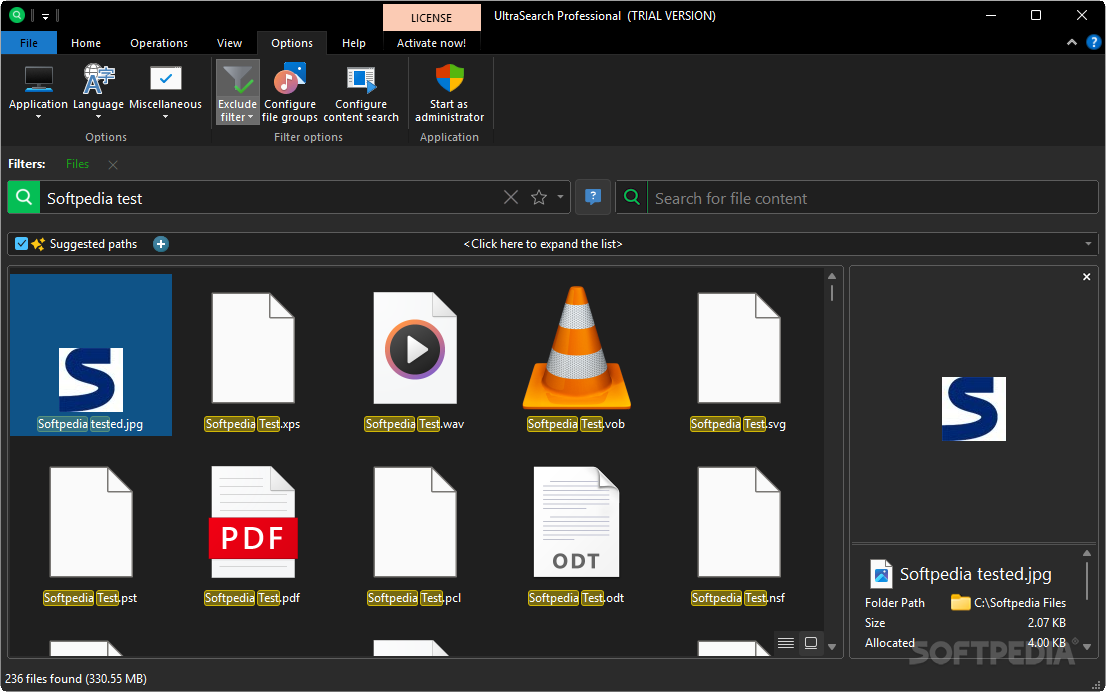
Task: Open the Activate now! tab
Action: click(x=431, y=43)
